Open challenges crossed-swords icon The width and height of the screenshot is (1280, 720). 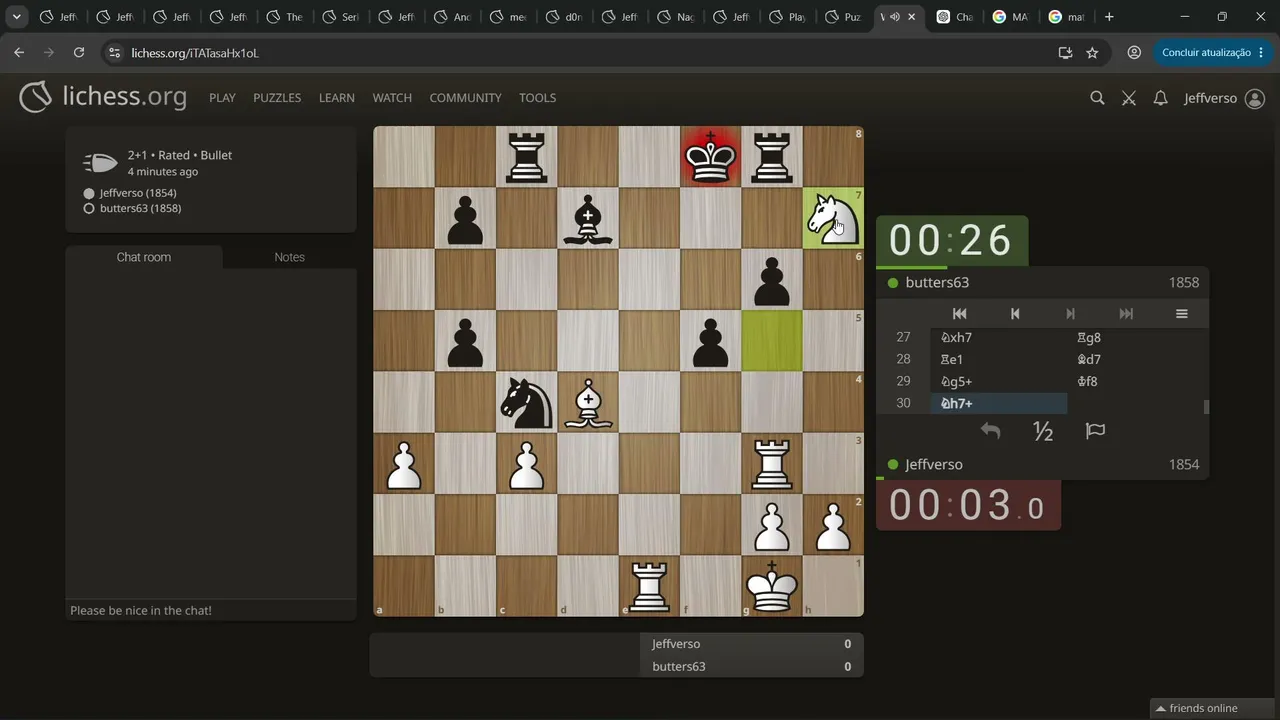[x=1129, y=98]
